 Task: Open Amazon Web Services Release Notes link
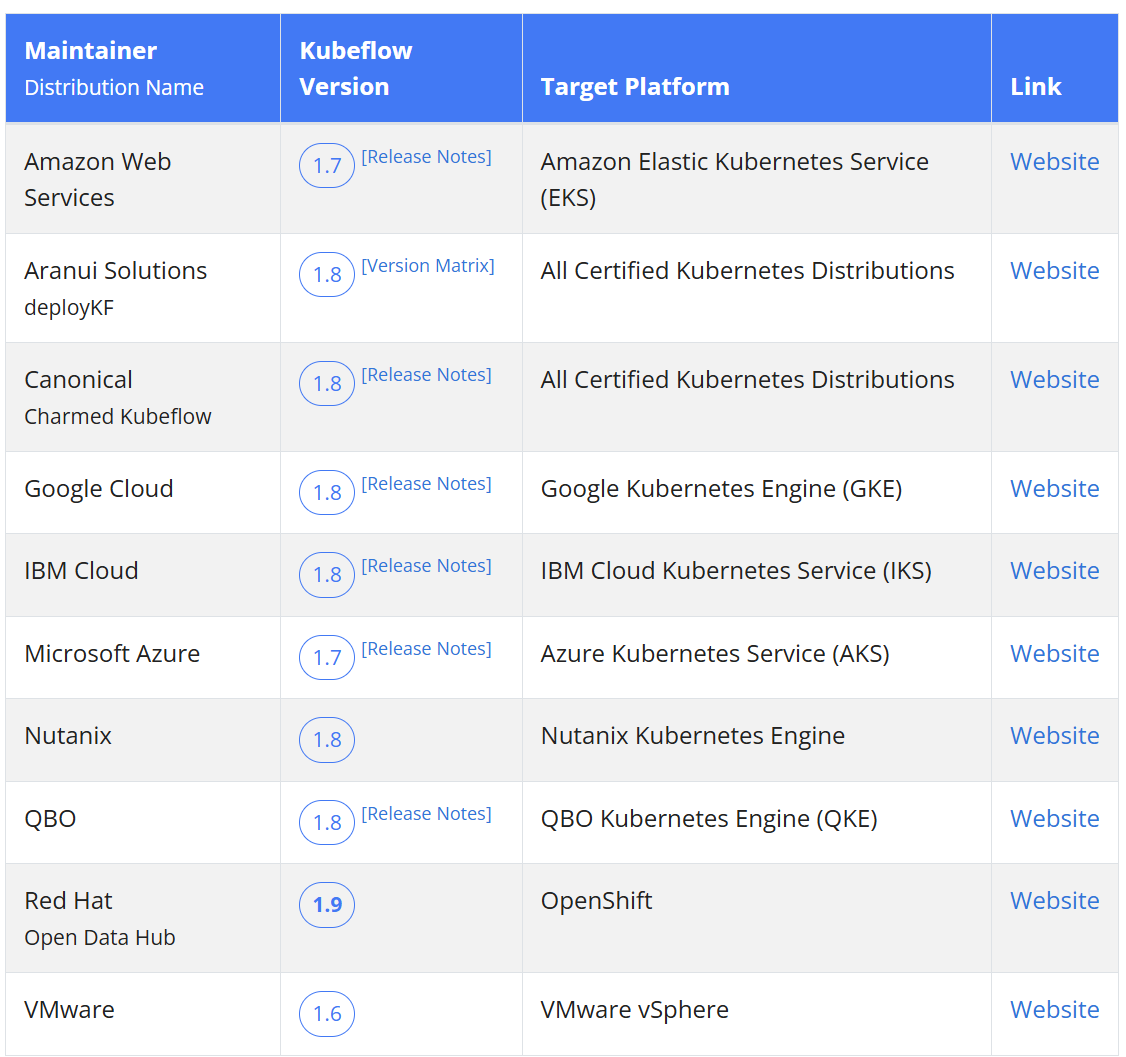[427, 157]
